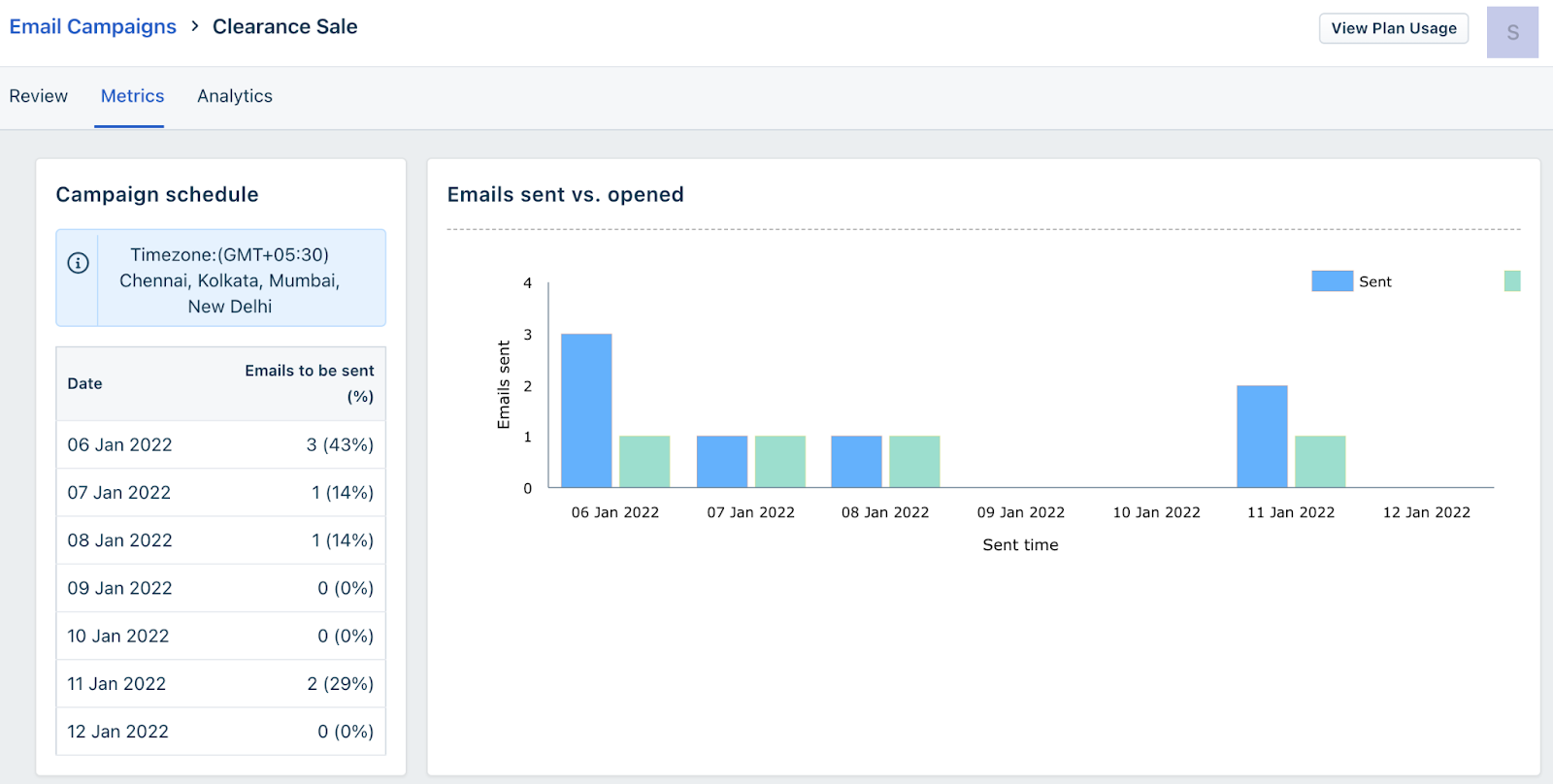Click the View Plan Usage button
The image size is (1553, 784).
pyautogui.click(x=1394, y=28)
